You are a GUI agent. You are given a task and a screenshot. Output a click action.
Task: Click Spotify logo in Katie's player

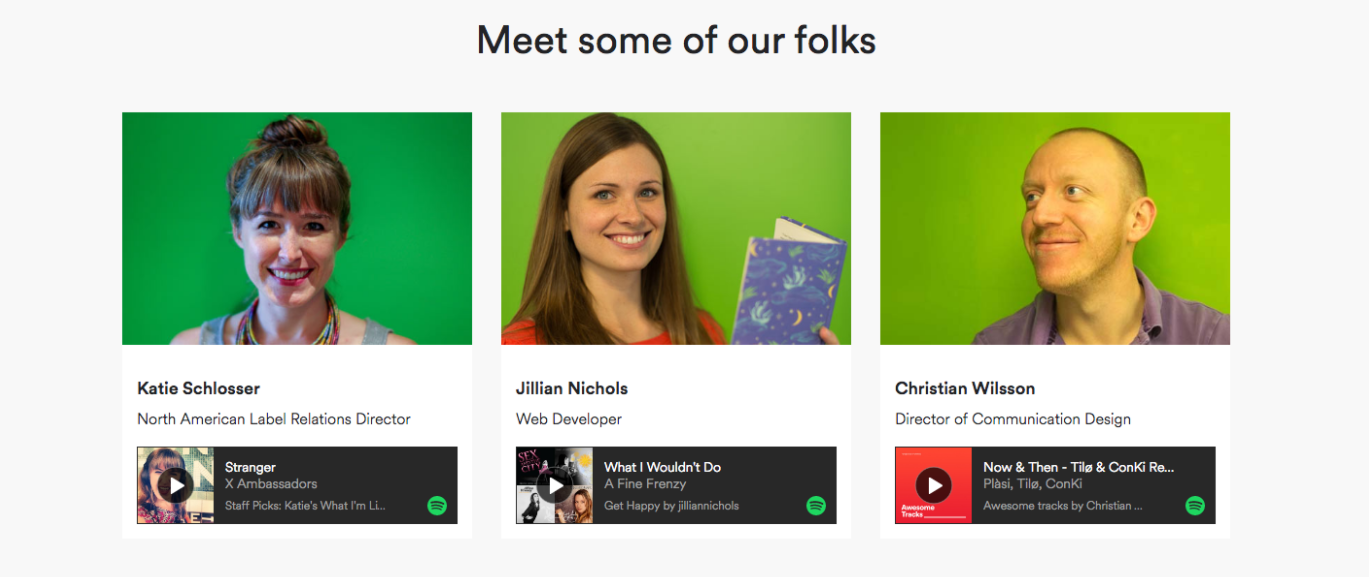tap(437, 506)
